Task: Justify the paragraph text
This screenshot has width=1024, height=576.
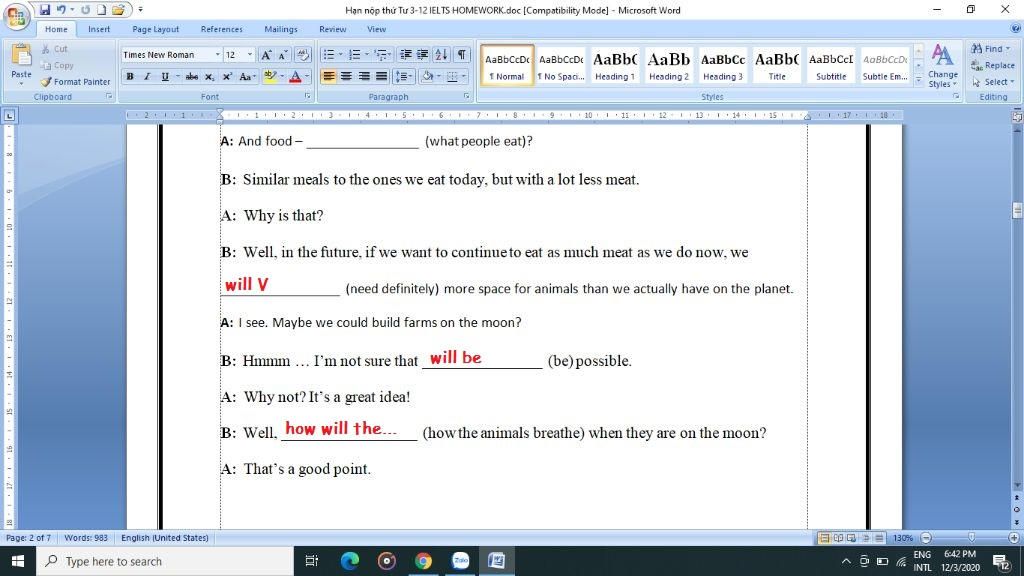Action: 381,76
